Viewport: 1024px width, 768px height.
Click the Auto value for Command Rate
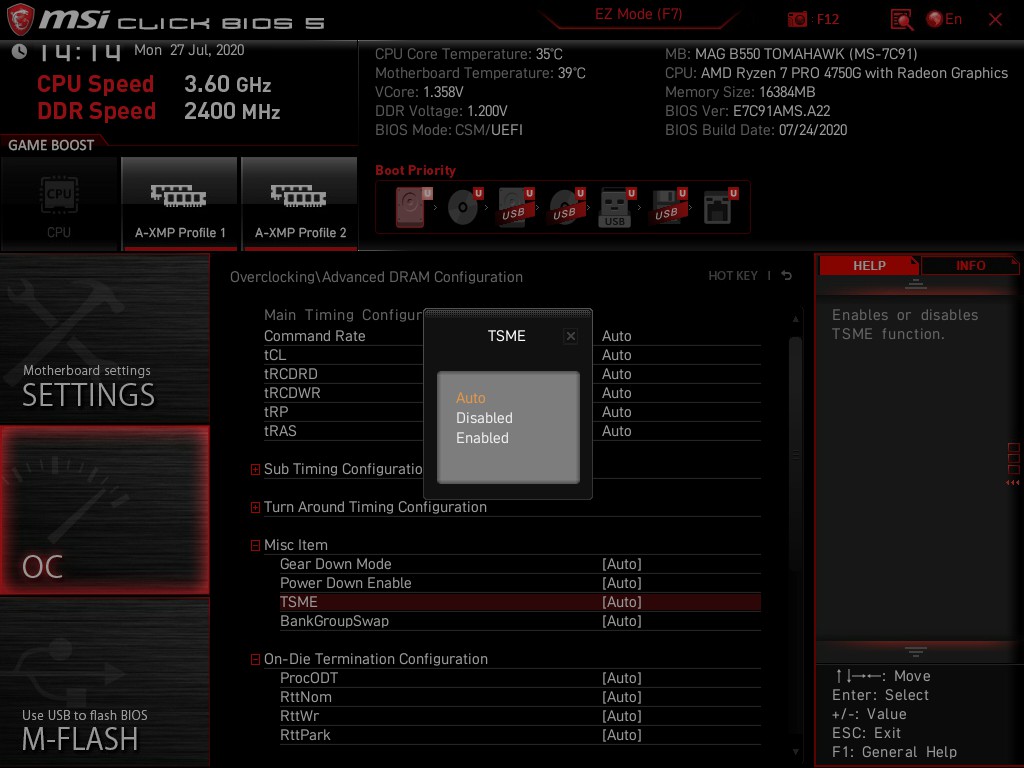616,336
